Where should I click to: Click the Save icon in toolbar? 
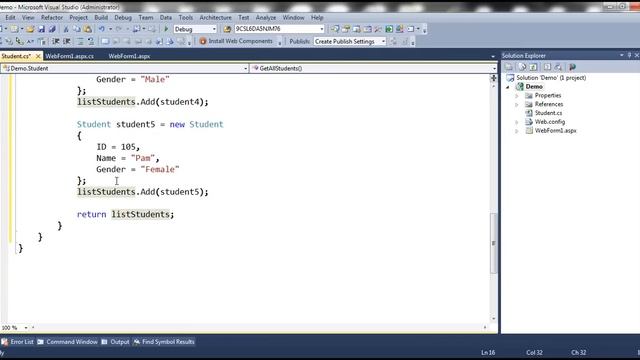[41, 29]
